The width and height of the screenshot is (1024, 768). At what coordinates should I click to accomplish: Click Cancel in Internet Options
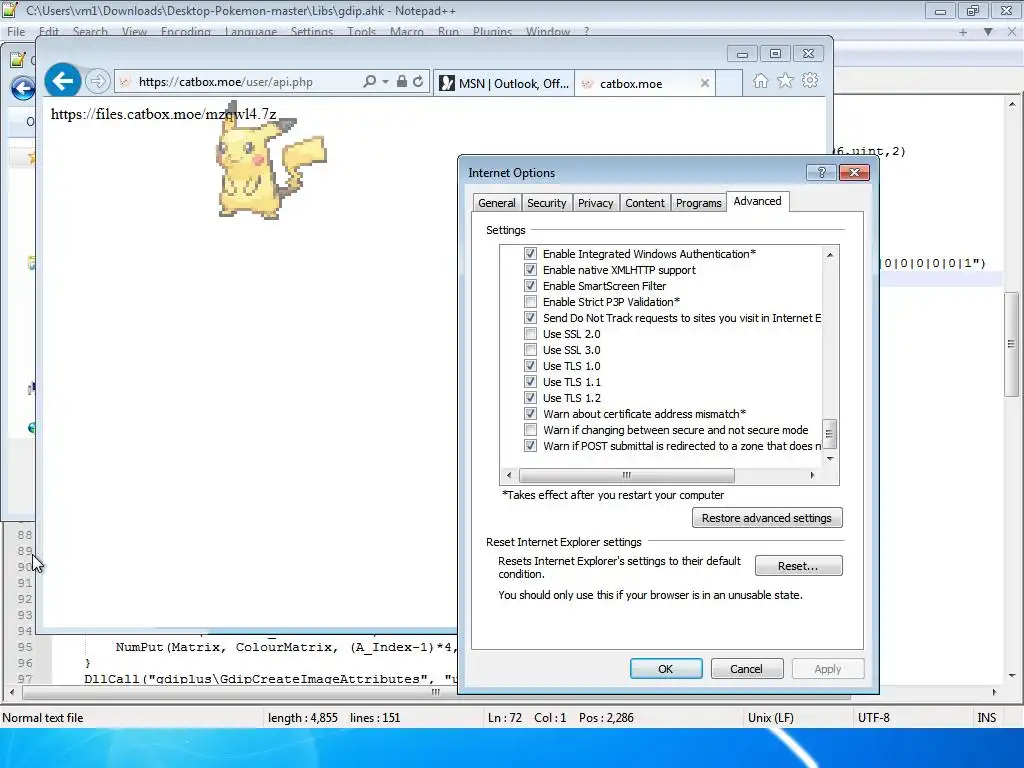(746, 669)
